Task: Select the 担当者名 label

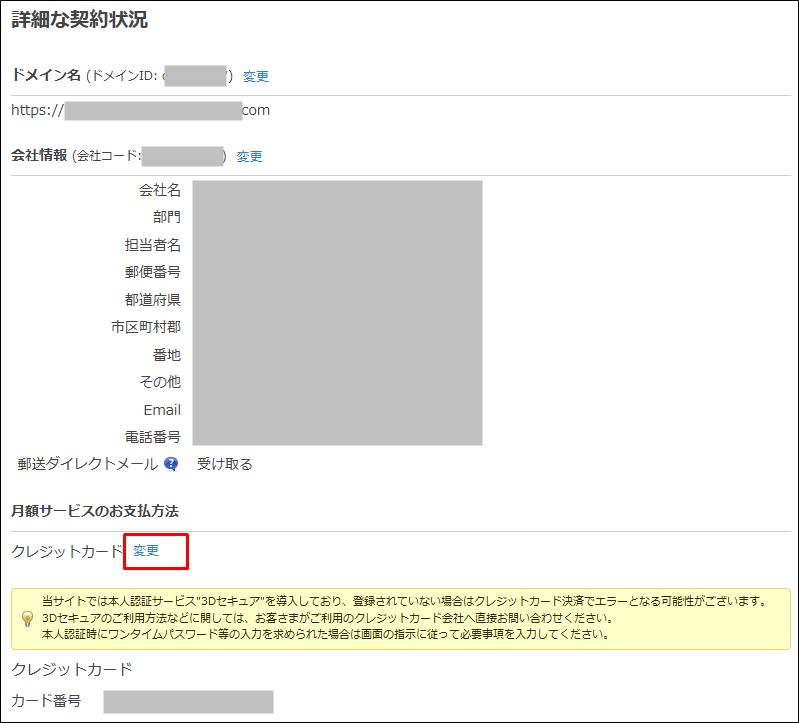Action: pos(153,245)
